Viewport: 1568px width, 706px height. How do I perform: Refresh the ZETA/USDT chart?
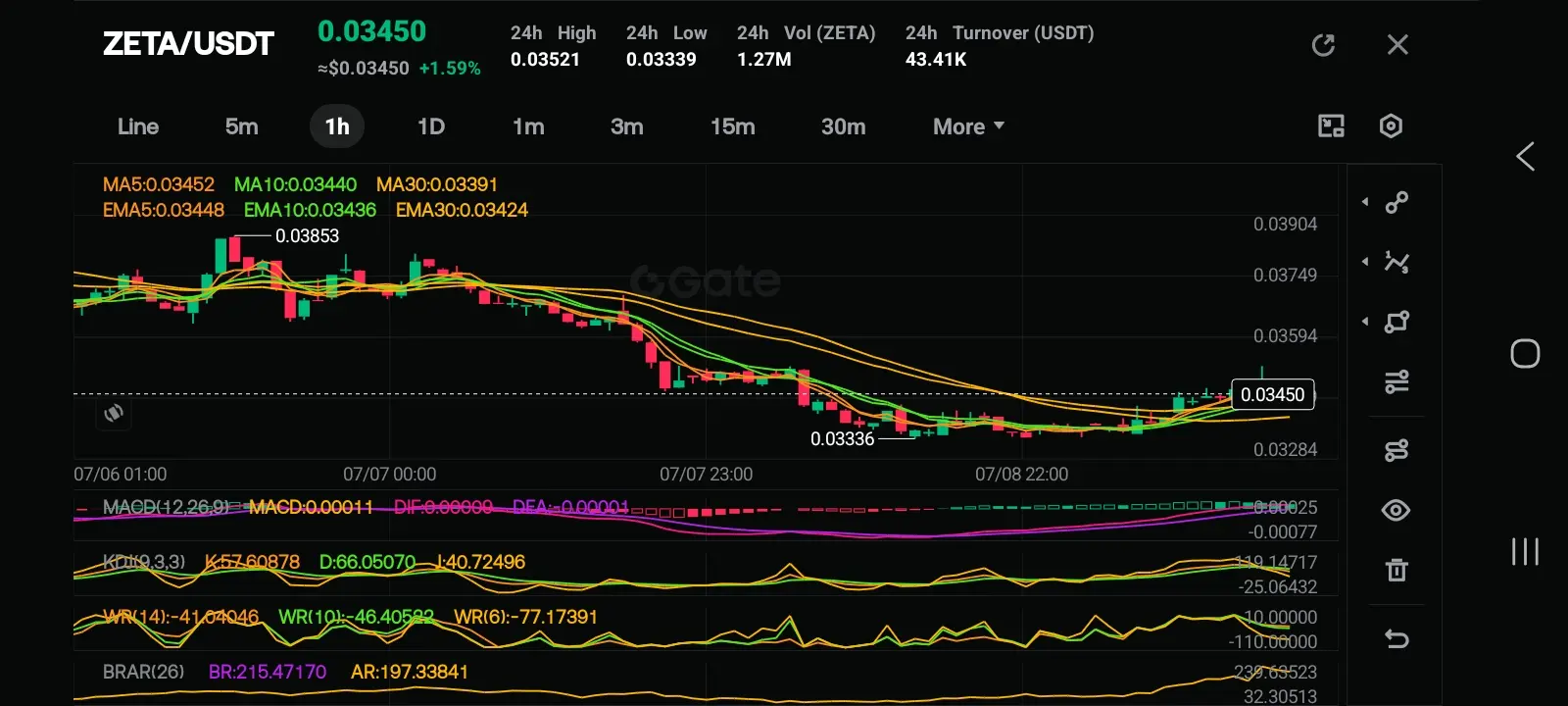1323,45
